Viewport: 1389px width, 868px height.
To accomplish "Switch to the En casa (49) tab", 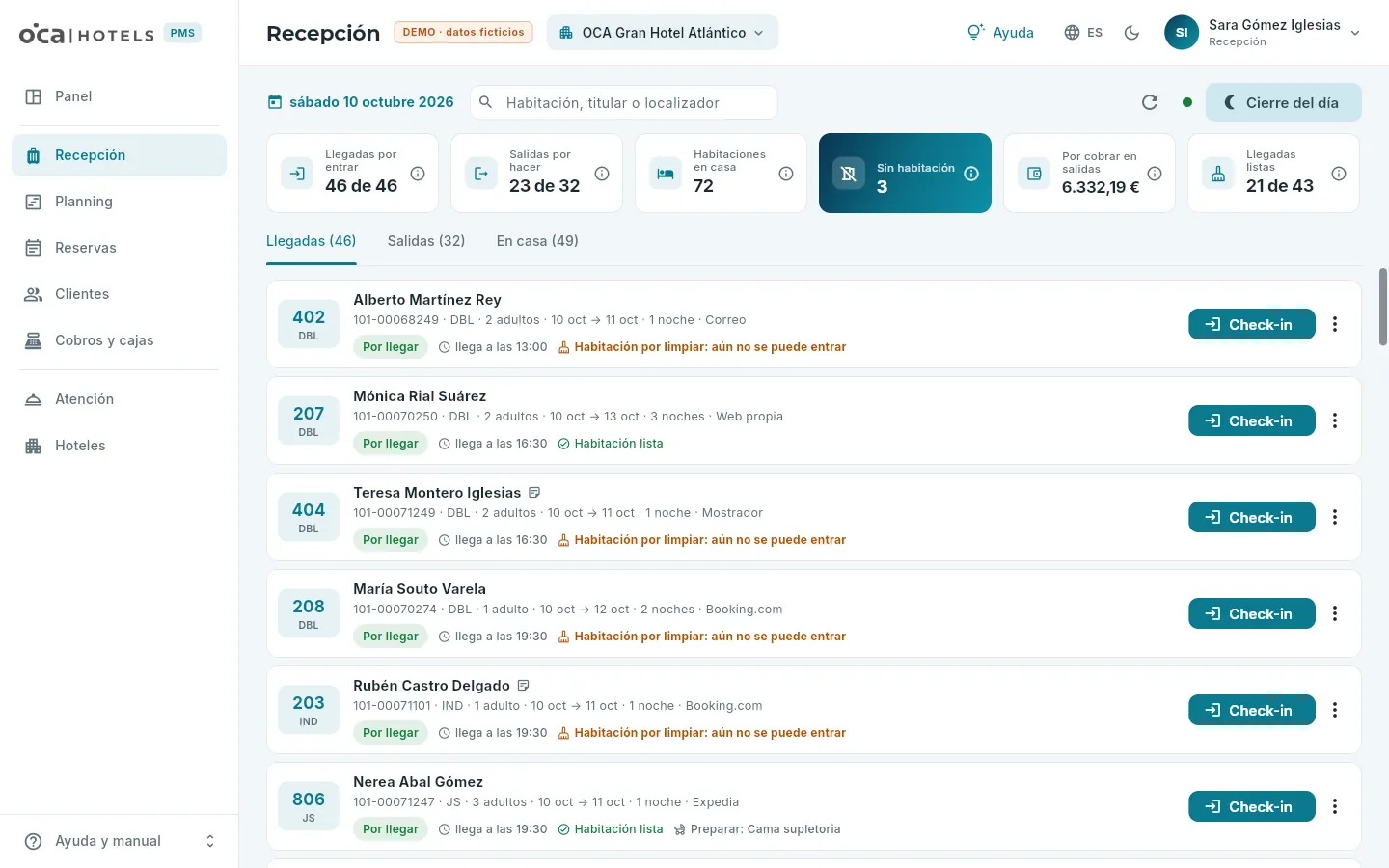I will 537,241.
